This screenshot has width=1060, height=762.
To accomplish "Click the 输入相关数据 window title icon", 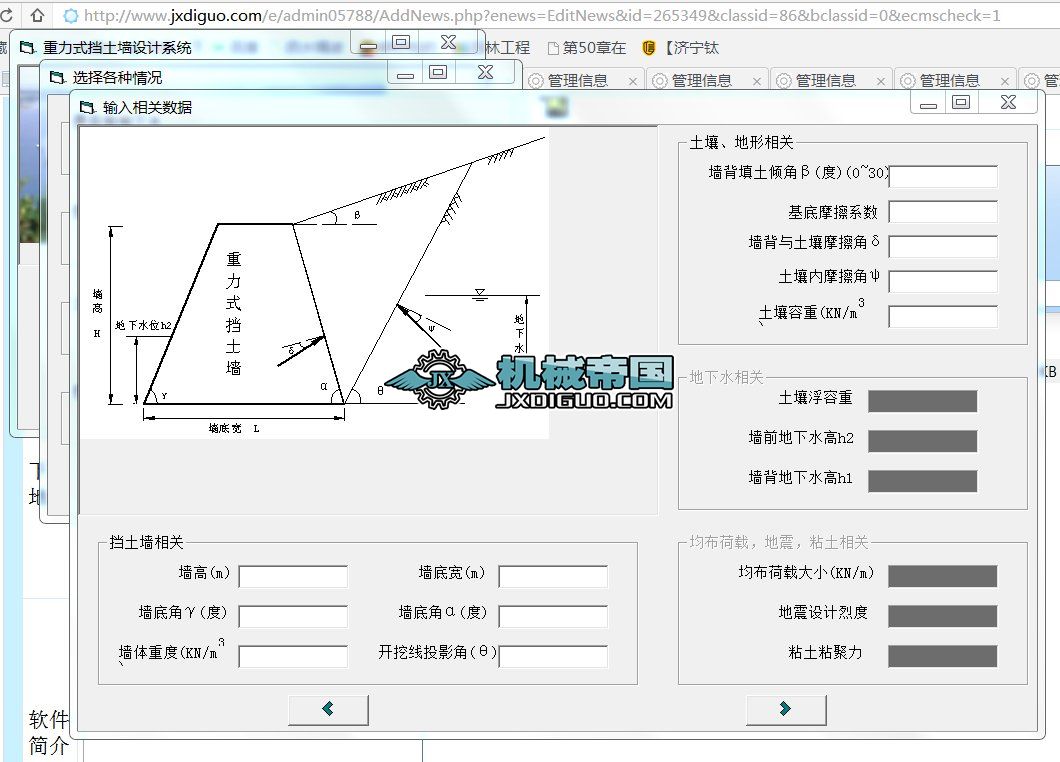I will pyautogui.click(x=88, y=108).
